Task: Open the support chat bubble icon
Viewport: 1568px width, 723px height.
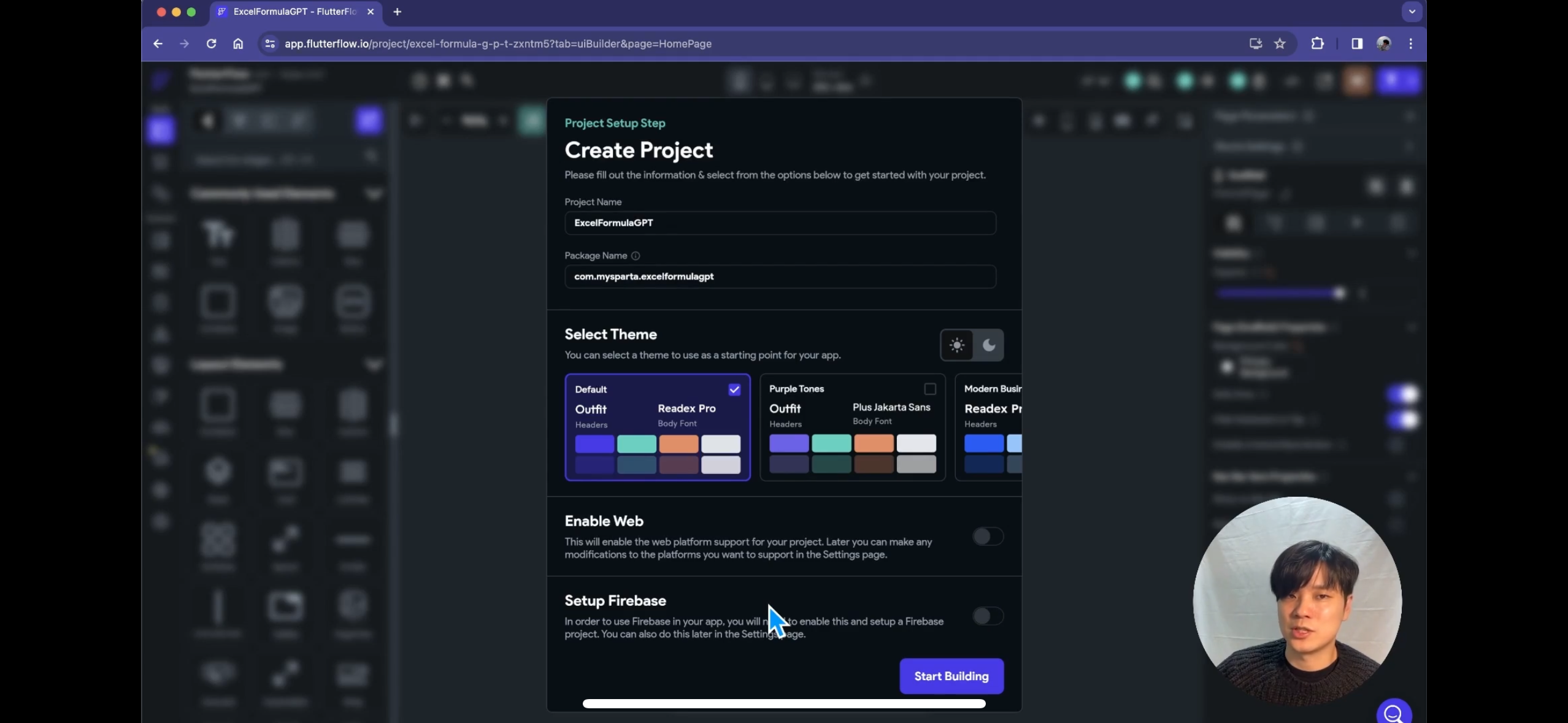Action: pos(1394,713)
